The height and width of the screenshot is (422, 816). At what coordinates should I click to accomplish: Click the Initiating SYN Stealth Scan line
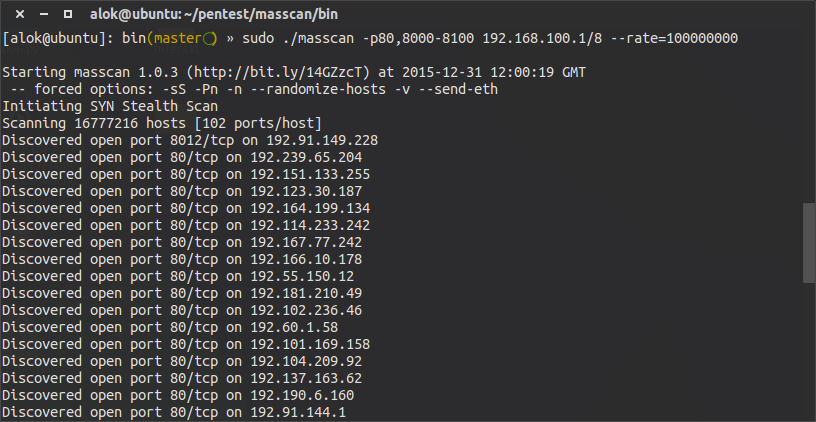(x=110, y=107)
